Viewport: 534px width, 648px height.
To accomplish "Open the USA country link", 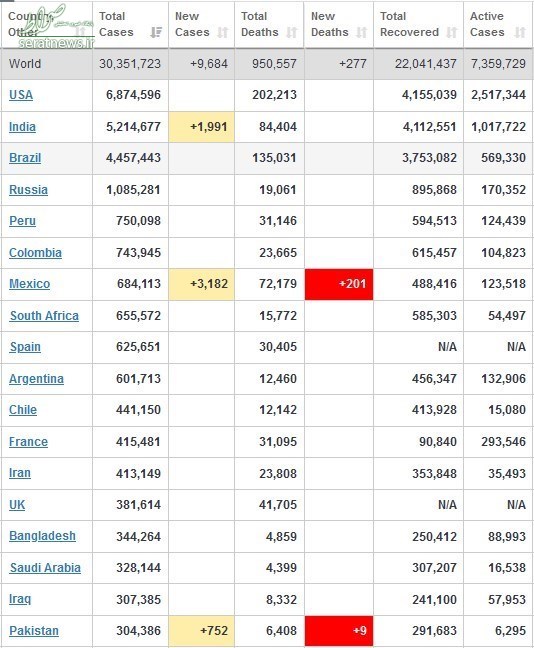I will (21, 95).
